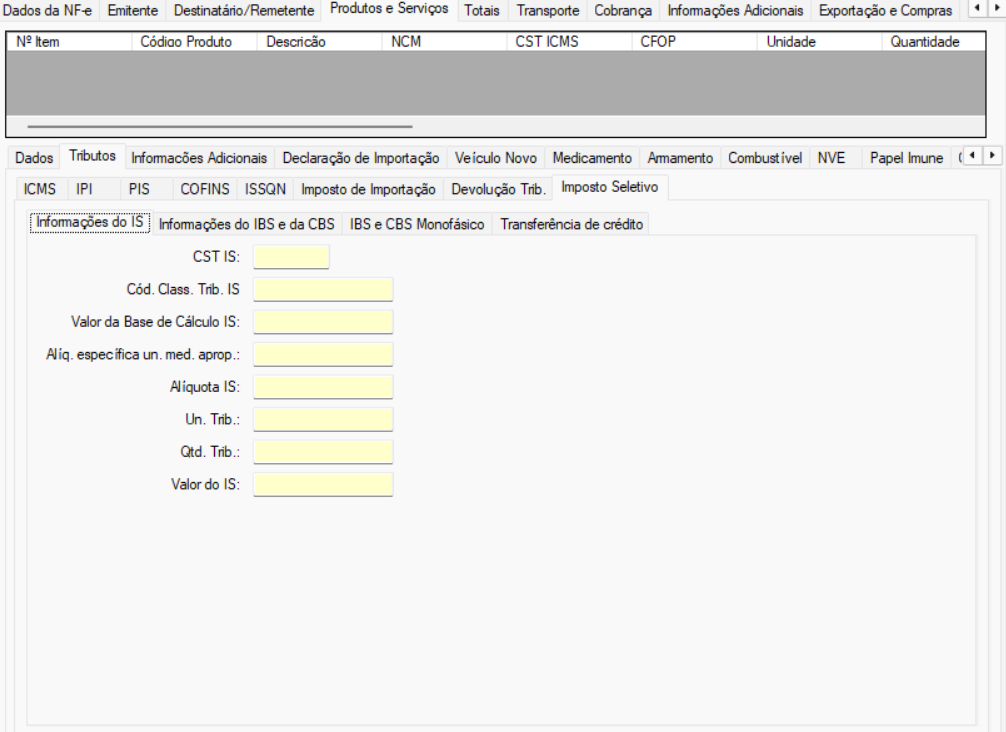Viewport: 1006px width, 732px height.
Task: Focus the Un. Trib. field
Action: [x=323, y=420]
